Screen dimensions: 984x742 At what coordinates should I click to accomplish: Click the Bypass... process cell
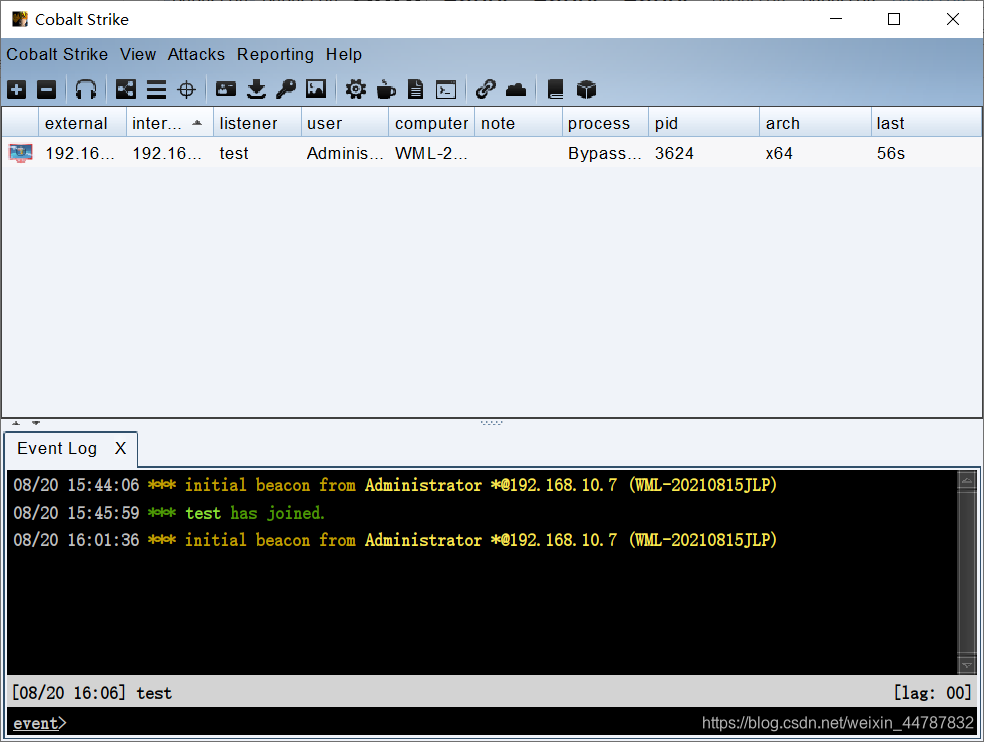click(604, 153)
